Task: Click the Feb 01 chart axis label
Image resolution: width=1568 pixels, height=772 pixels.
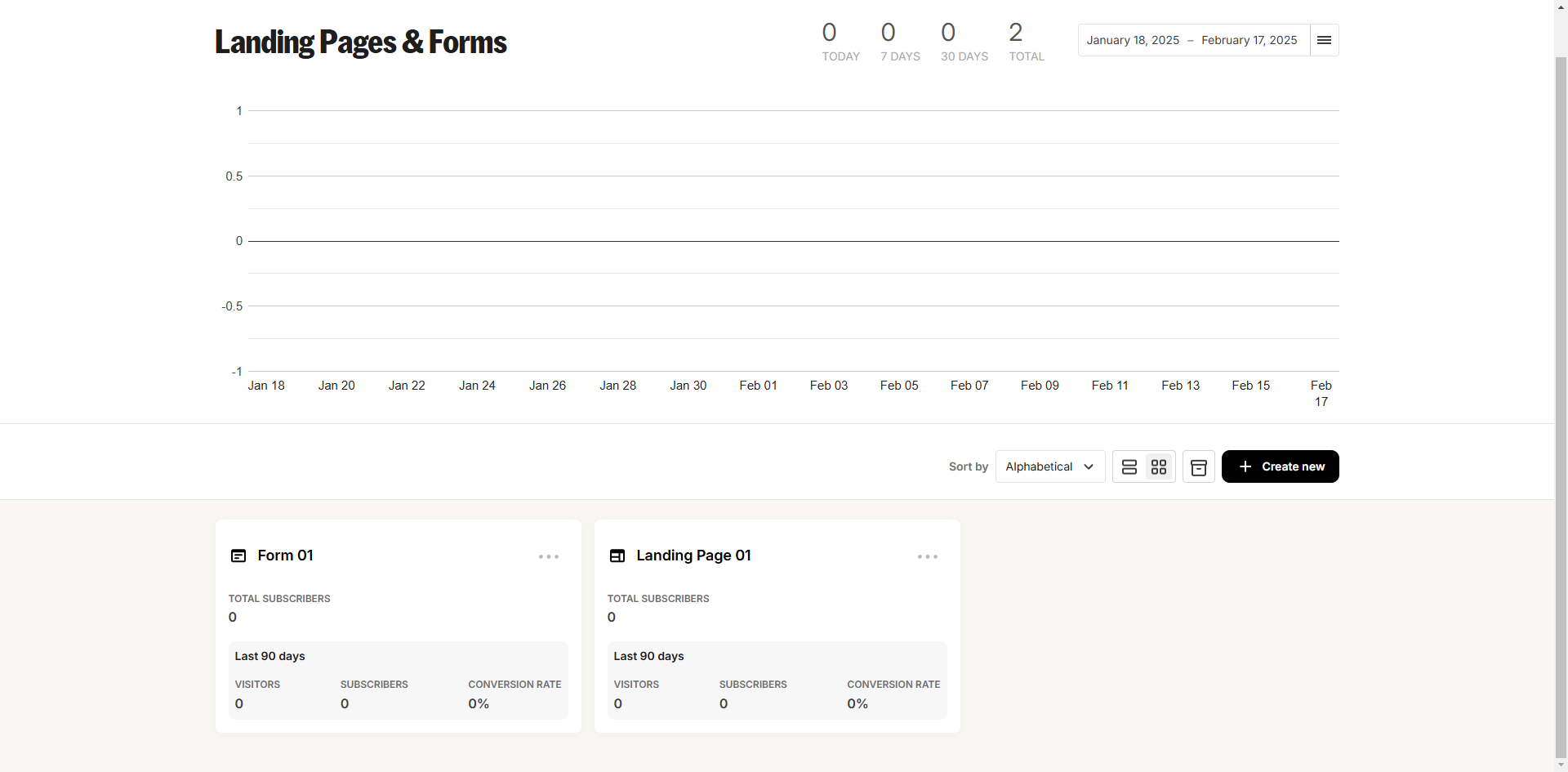Action: click(758, 386)
